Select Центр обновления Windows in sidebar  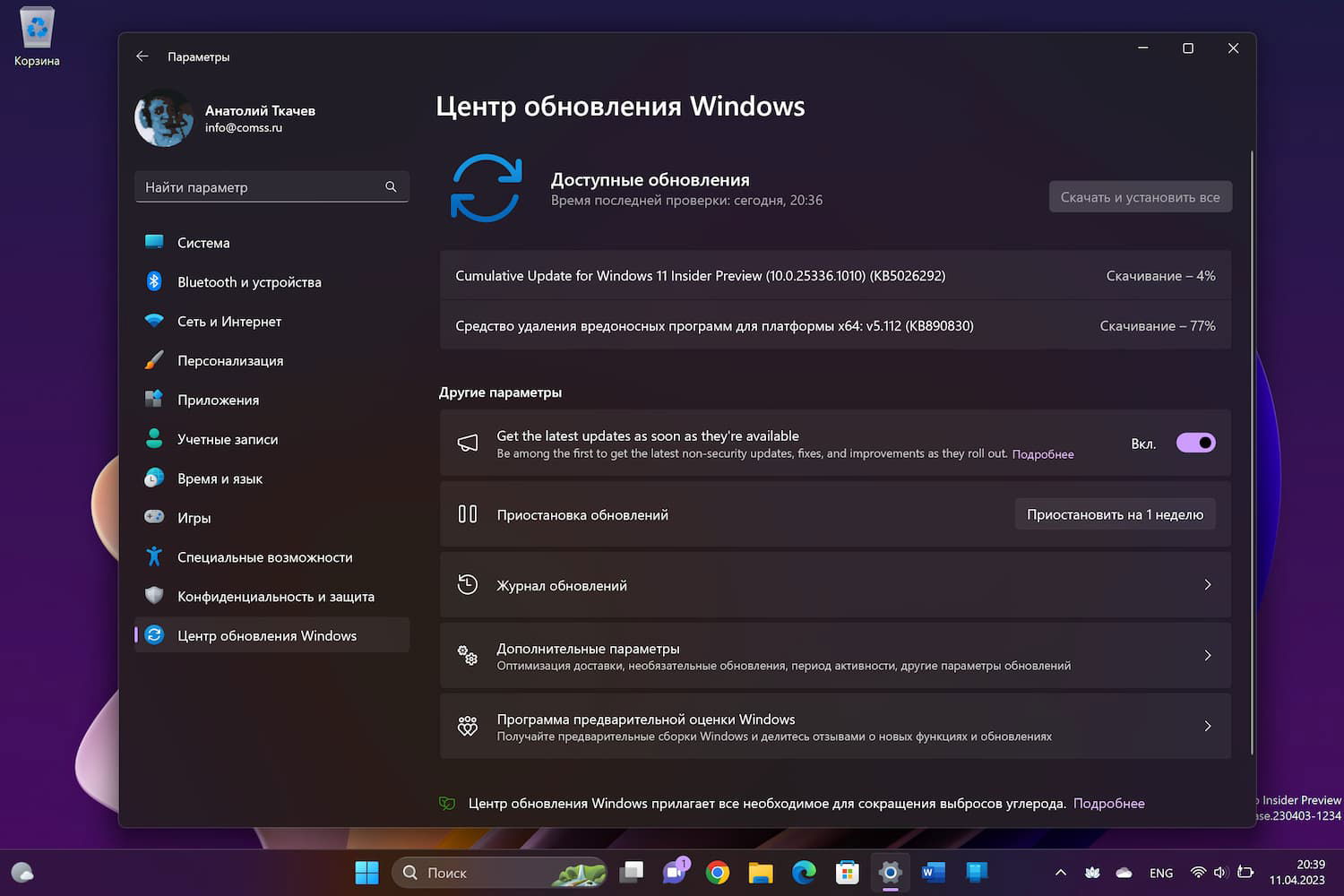point(272,635)
